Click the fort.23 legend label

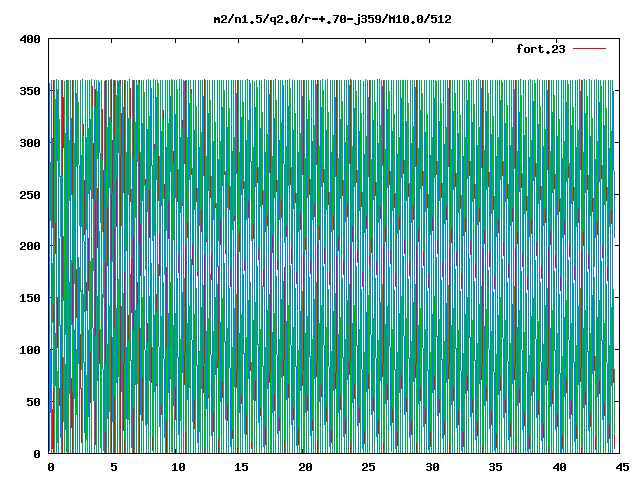coord(541,49)
